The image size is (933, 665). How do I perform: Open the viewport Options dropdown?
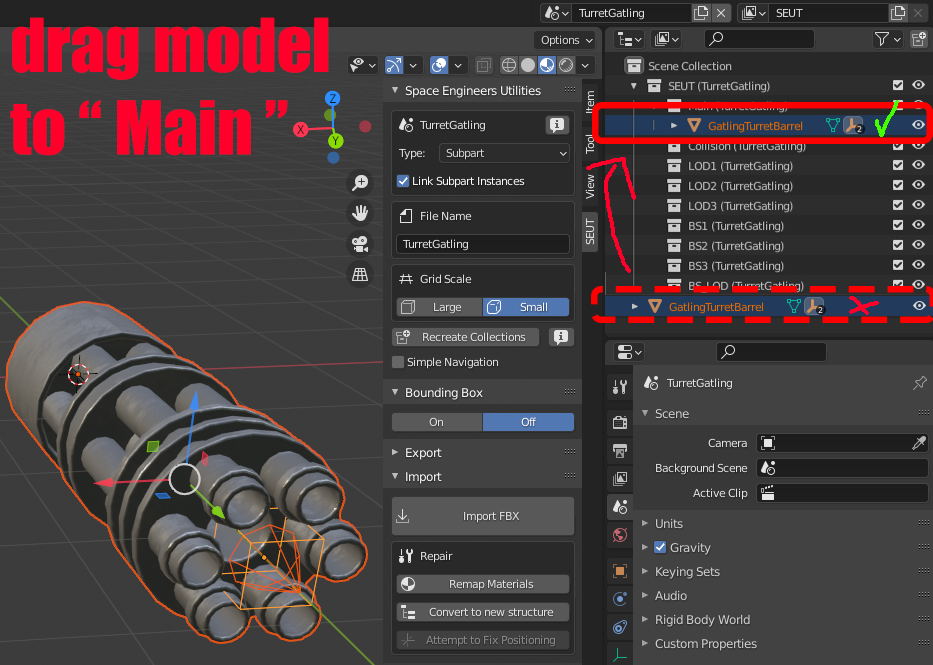coord(565,40)
